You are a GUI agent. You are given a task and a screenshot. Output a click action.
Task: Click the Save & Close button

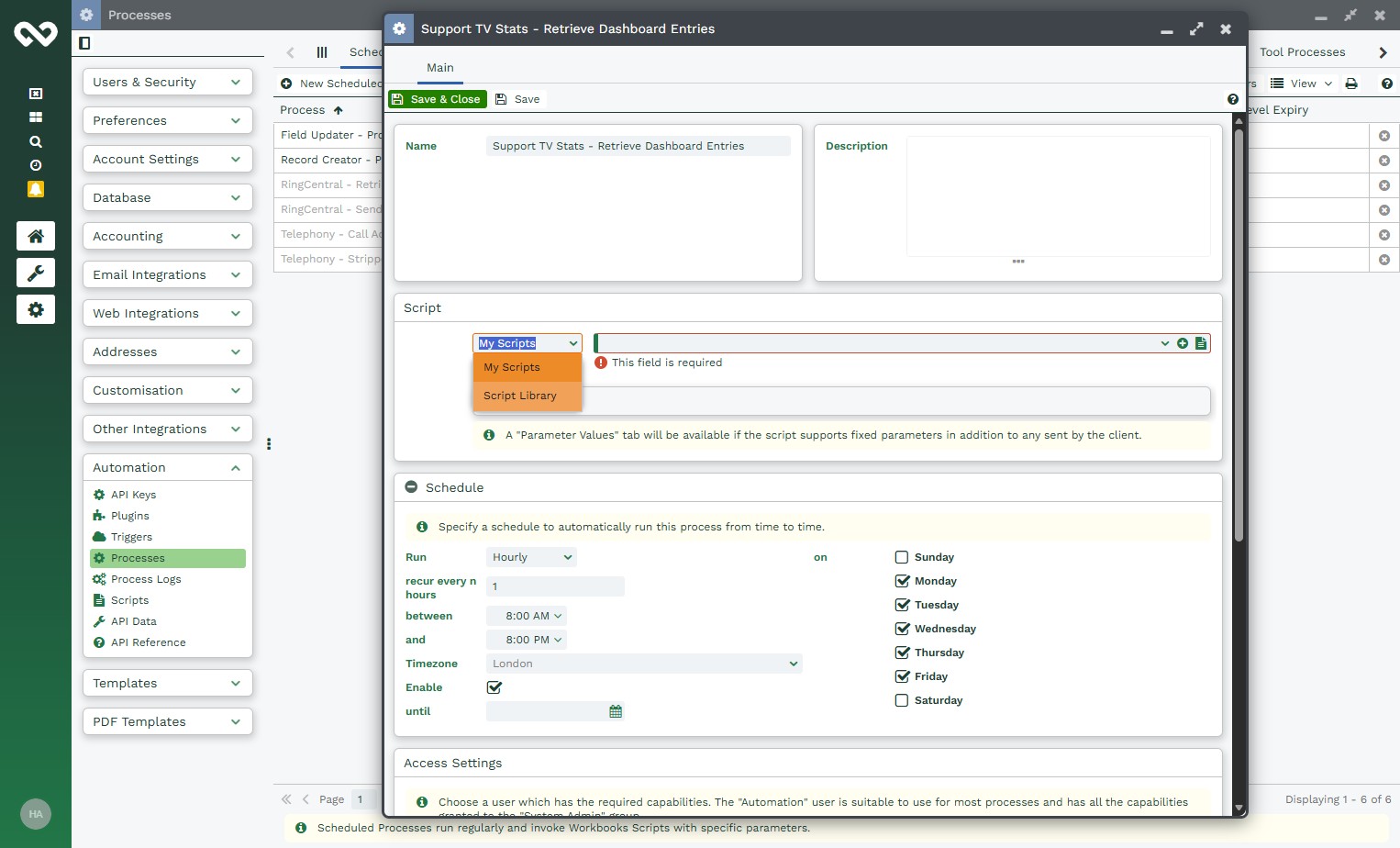(x=438, y=99)
